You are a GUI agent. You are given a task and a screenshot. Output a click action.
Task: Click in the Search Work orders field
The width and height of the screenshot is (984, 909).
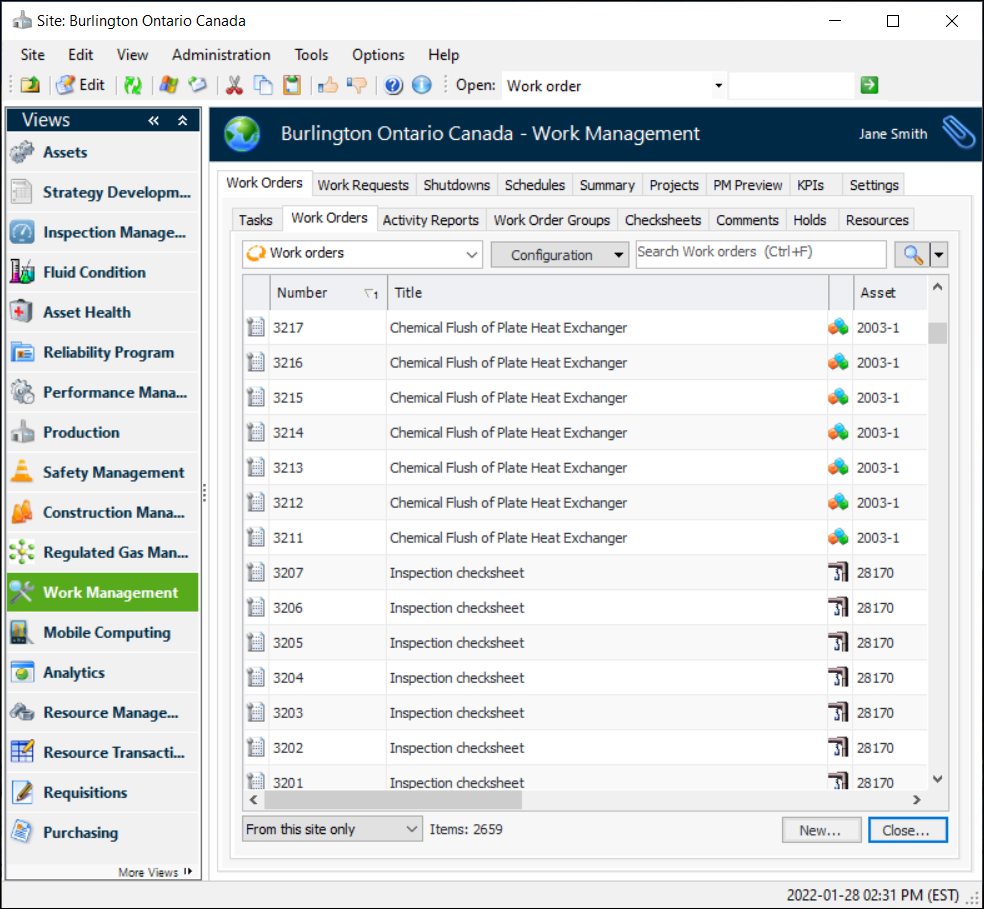tap(760, 253)
